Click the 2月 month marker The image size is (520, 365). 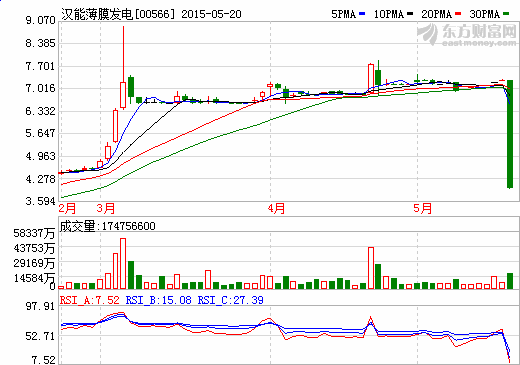coord(67,209)
